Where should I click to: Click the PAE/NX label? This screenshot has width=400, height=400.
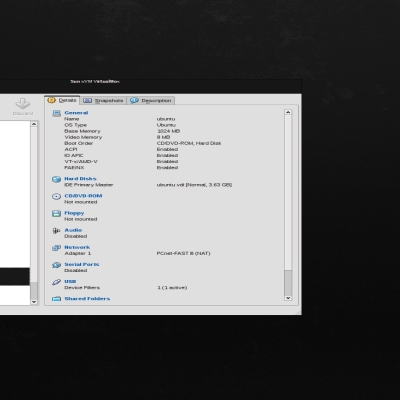(x=74, y=168)
